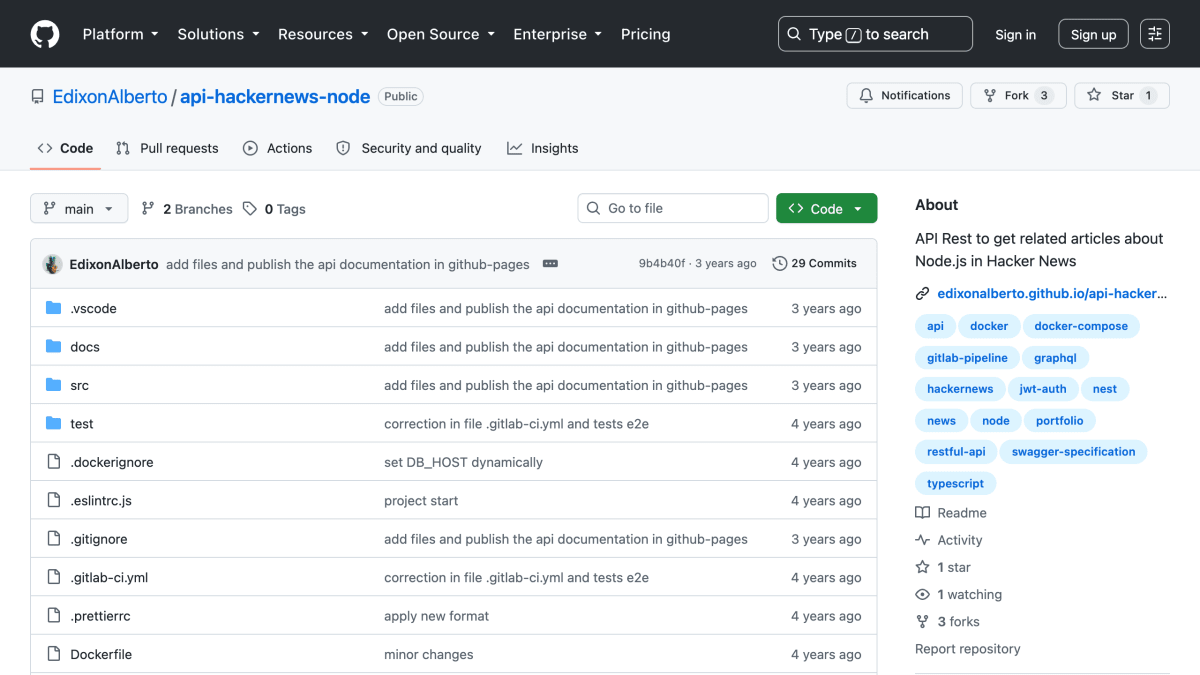Select the gitlab-pipeline topic tag
The height and width of the screenshot is (675, 1200).
tap(967, 358)
